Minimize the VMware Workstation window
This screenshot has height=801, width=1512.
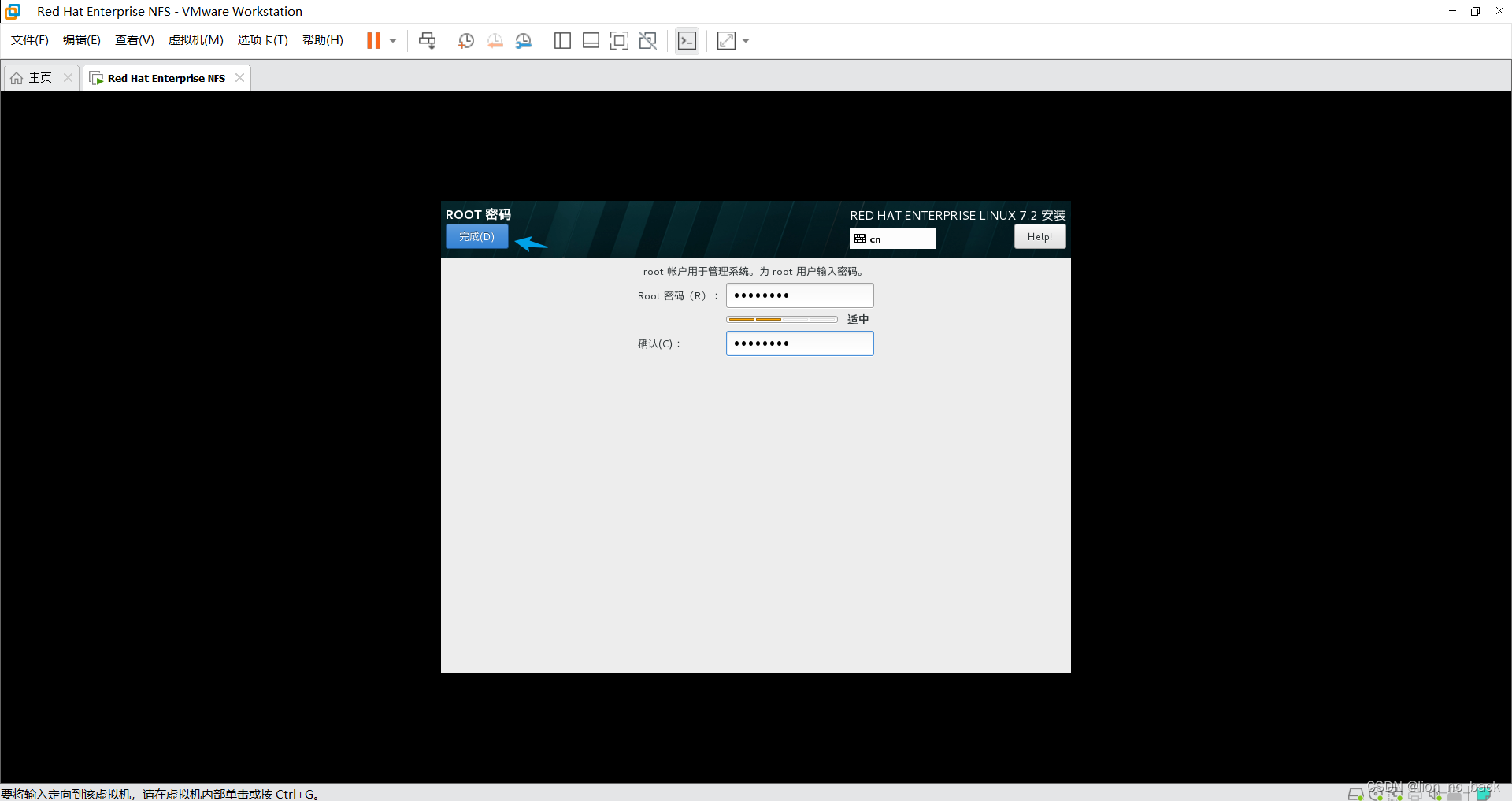[1452, 11]
